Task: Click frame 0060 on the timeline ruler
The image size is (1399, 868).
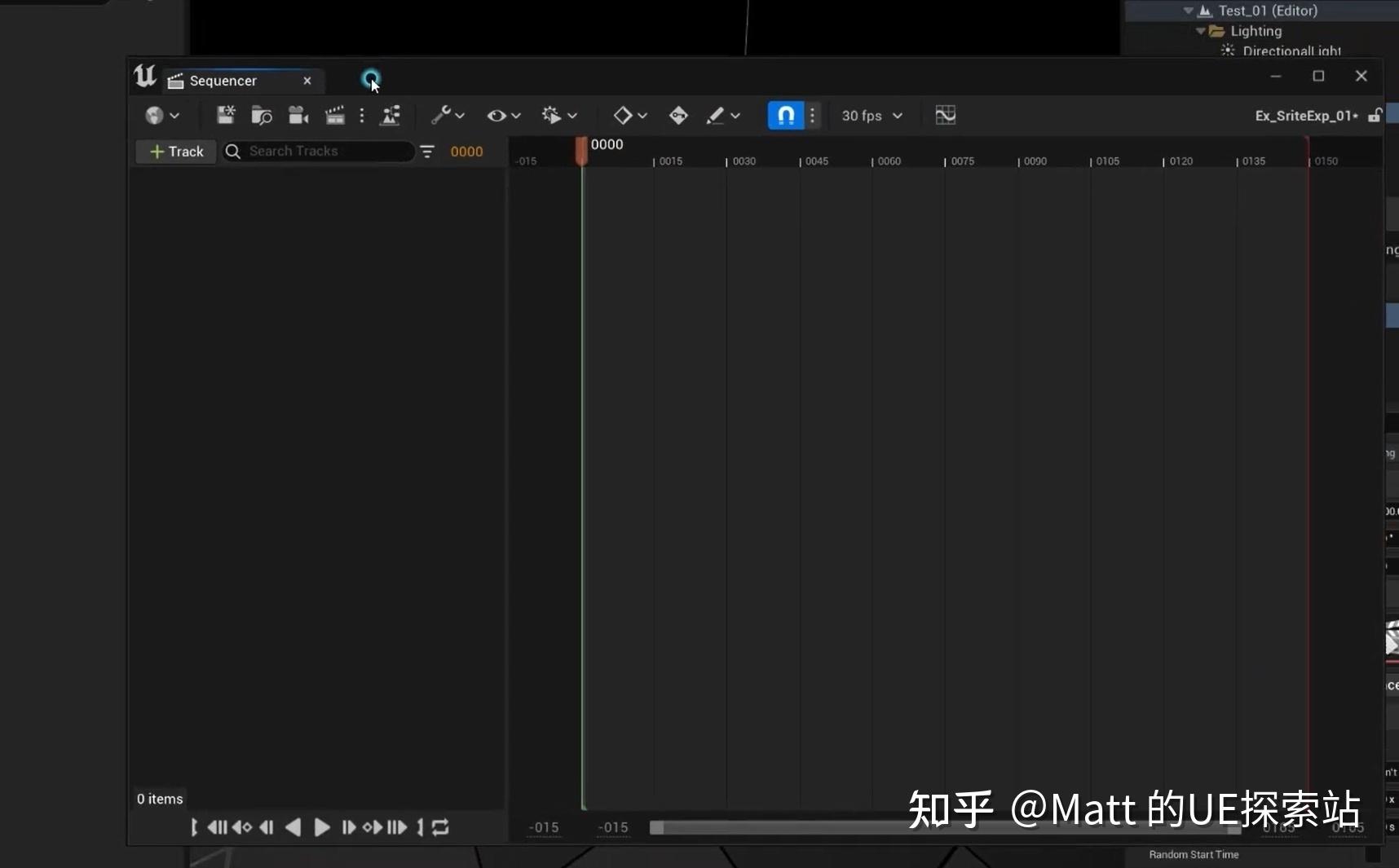Action: coord(889,161)
